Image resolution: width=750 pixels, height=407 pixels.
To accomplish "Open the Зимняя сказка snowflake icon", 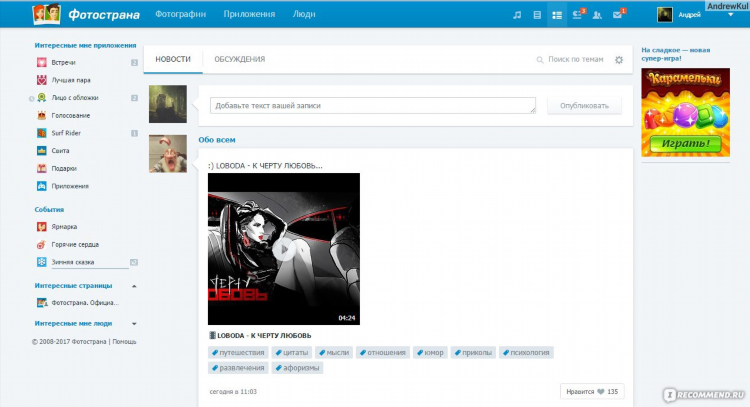I will click(x=42, y=262).
